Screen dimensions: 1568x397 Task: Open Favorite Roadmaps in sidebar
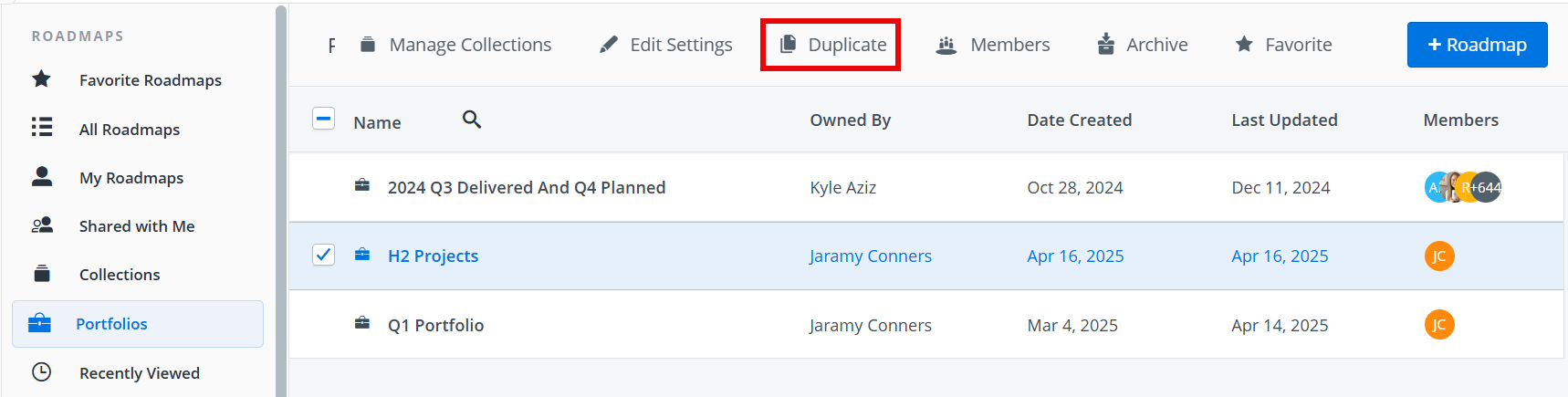150,80
